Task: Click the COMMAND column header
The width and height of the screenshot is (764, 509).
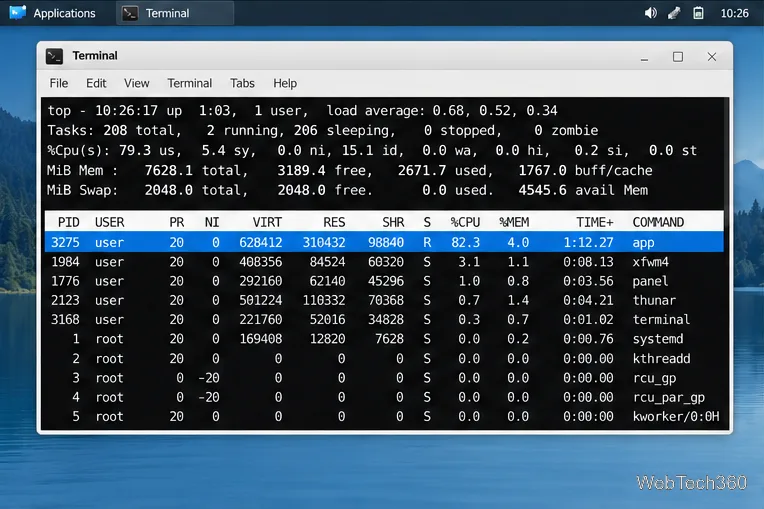Action: pyautogui.click(x=658, y=222)
